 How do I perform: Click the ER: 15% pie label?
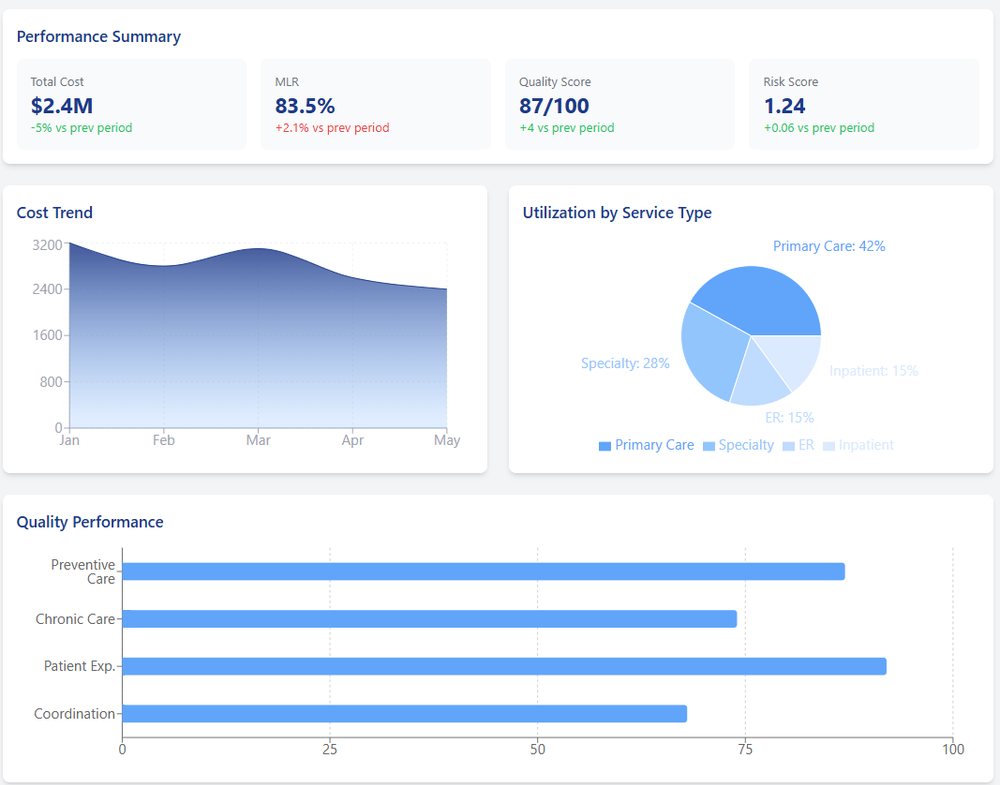790,418
